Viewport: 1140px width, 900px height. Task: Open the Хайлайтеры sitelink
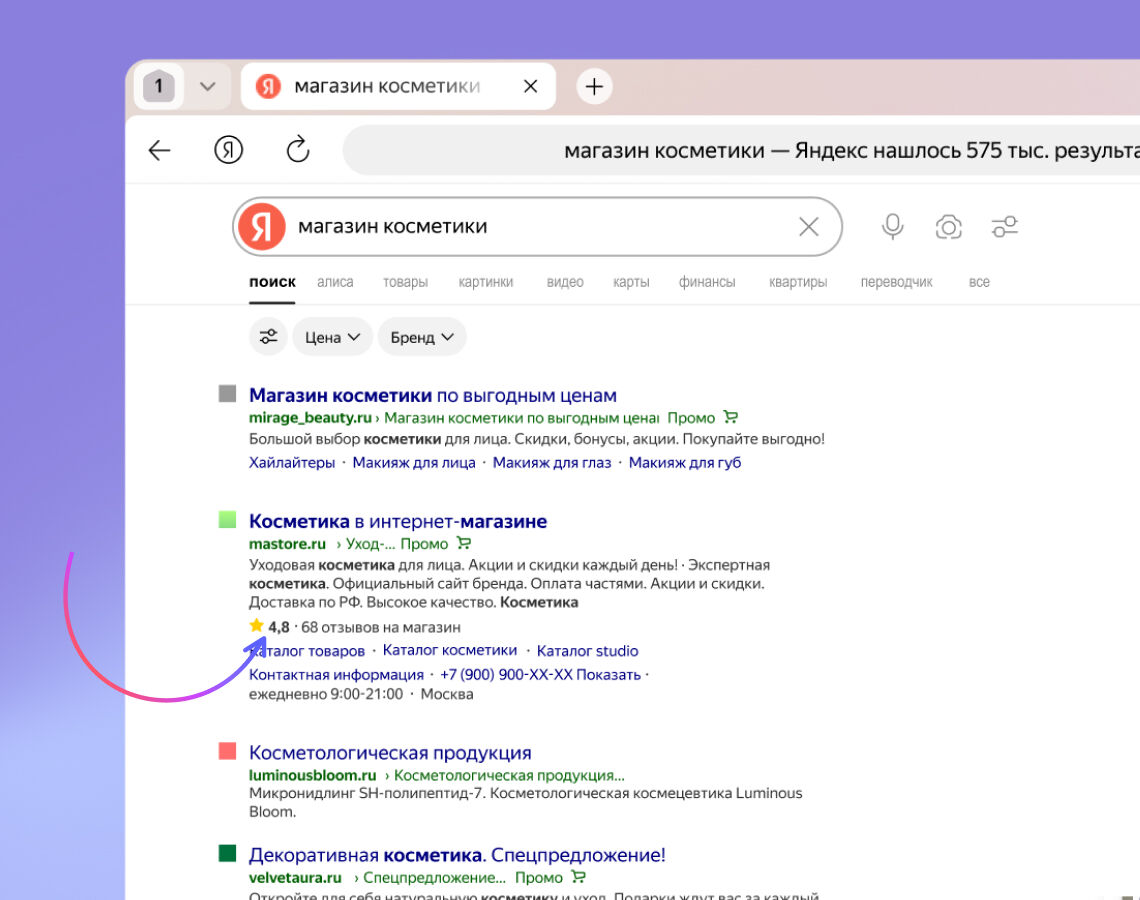click(292, 463)
